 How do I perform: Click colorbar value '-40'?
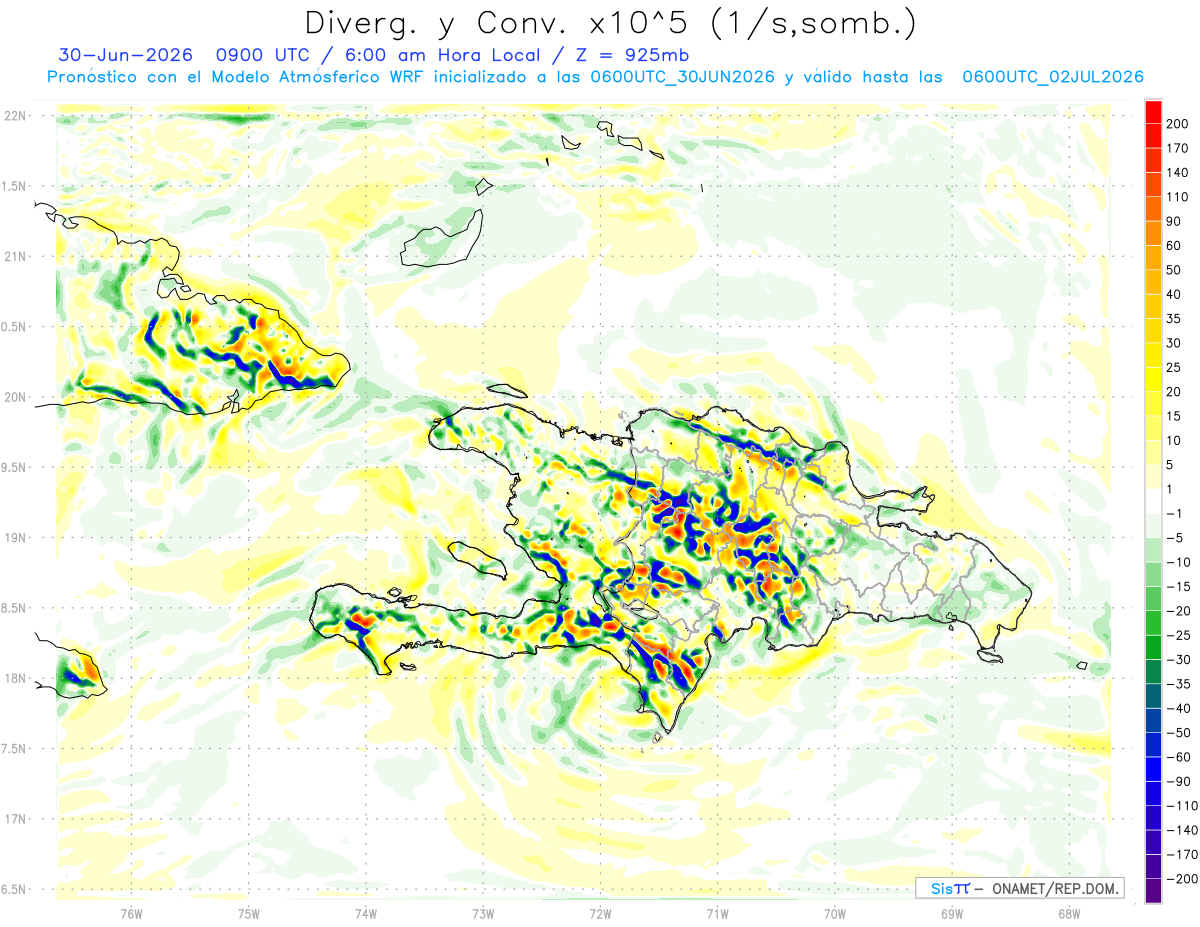click(x=1178, y=709)
